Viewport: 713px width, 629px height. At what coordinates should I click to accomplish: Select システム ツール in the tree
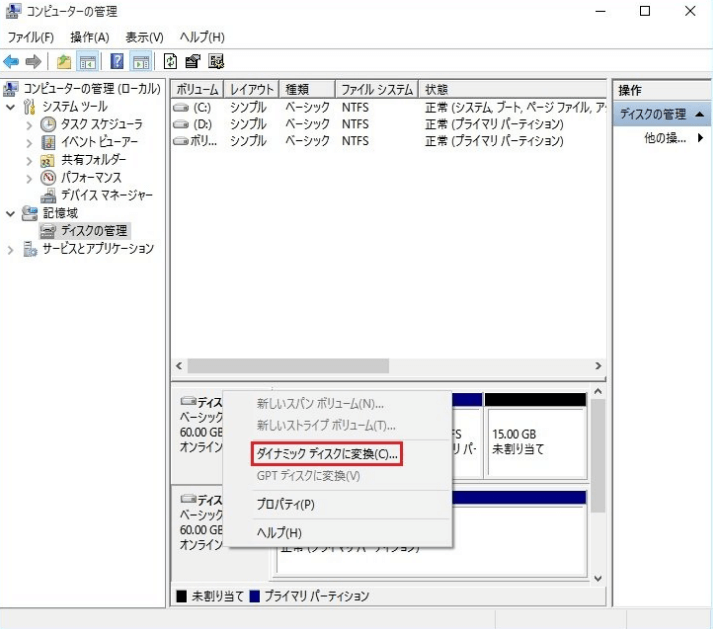pyautogui.click(x=75, y=106)
